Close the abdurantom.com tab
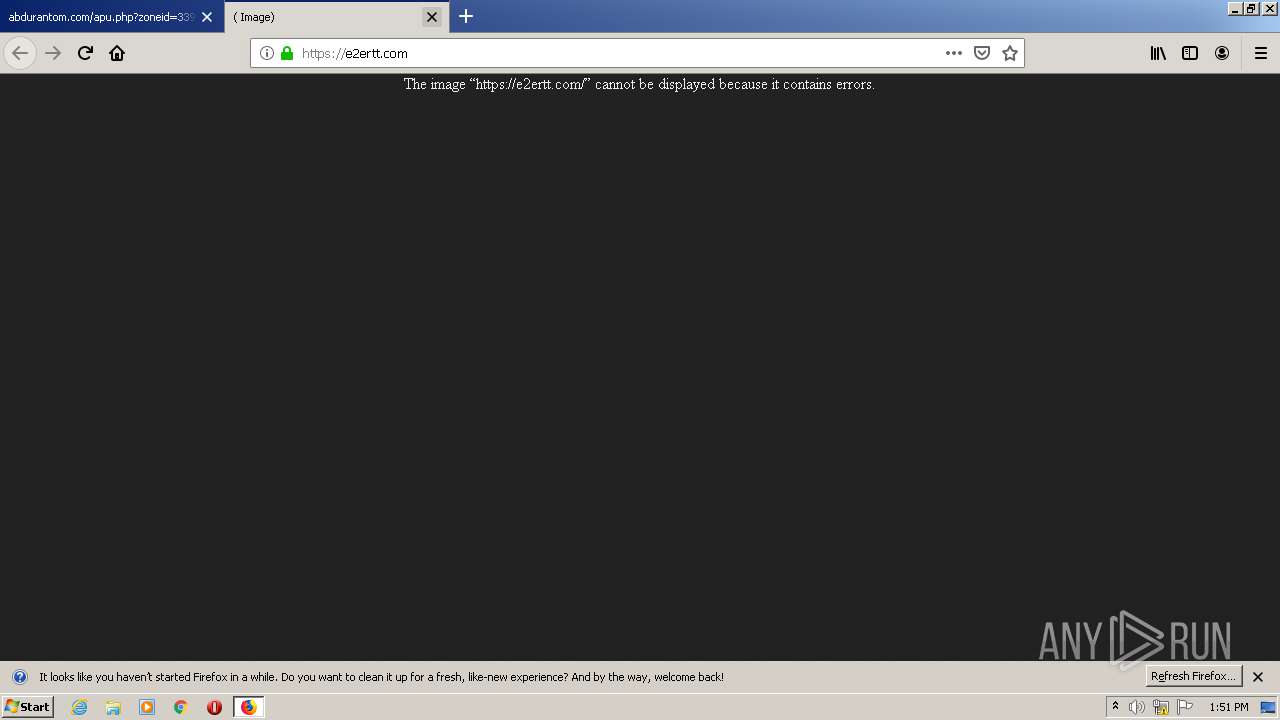 click(207, 17)
